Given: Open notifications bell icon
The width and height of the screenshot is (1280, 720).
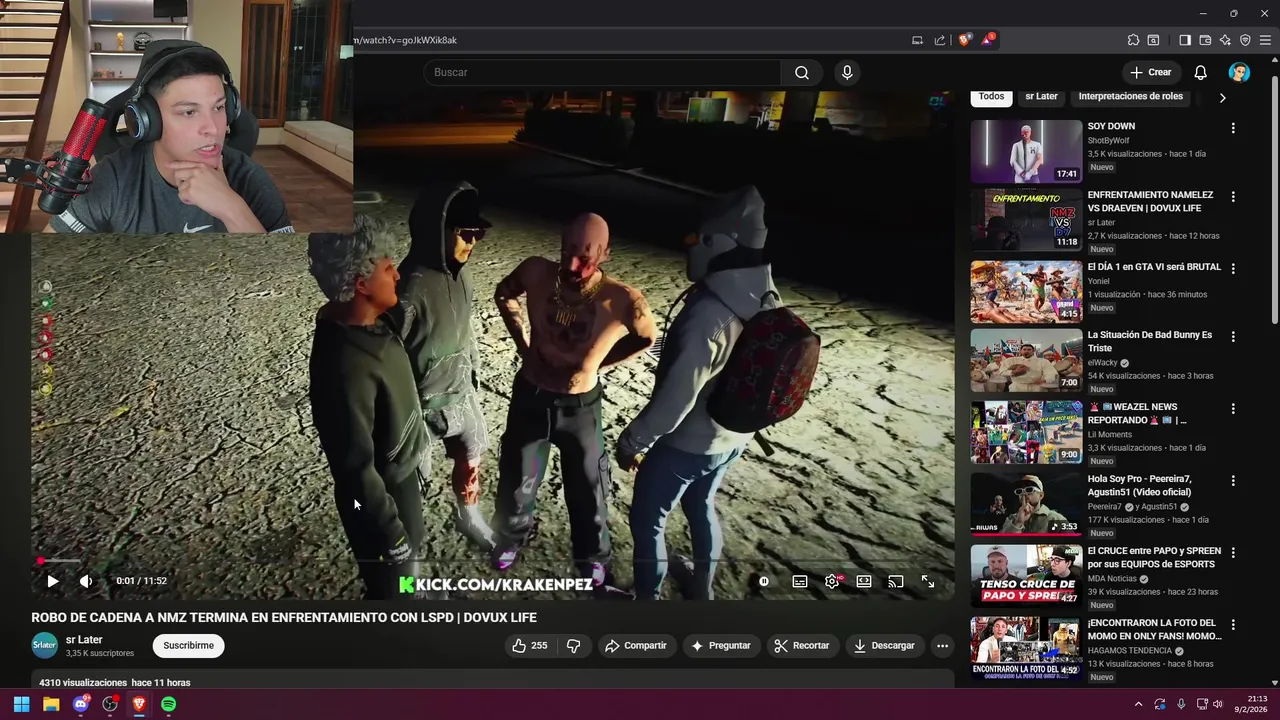Looking at the screenshot, I should pyautogui.click(x=1201, y=72).
